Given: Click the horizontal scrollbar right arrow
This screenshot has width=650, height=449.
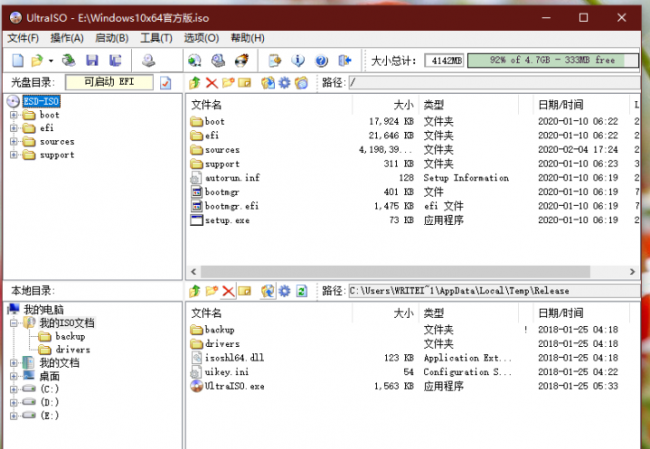Looking at the screenshot, I should tap(632, 272).
